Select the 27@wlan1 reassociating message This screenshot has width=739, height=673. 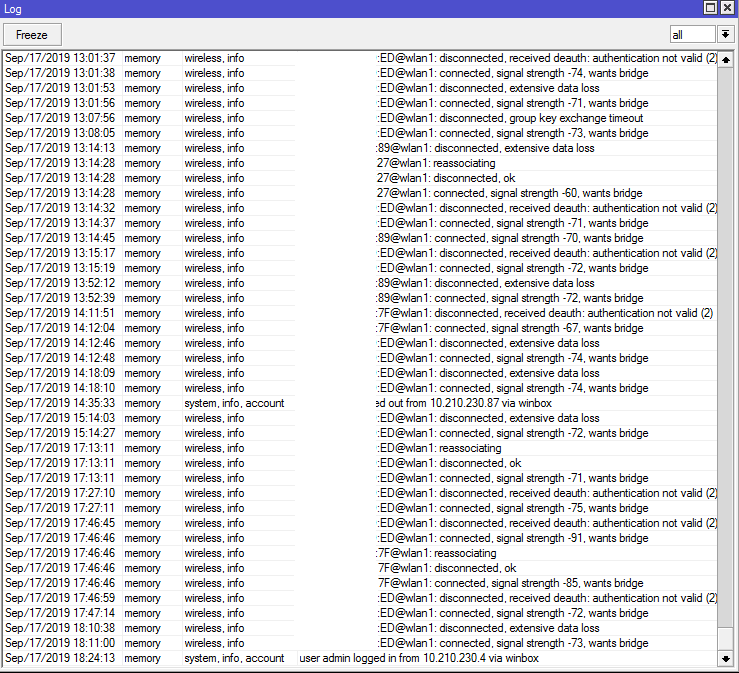[x=436, y=163]
